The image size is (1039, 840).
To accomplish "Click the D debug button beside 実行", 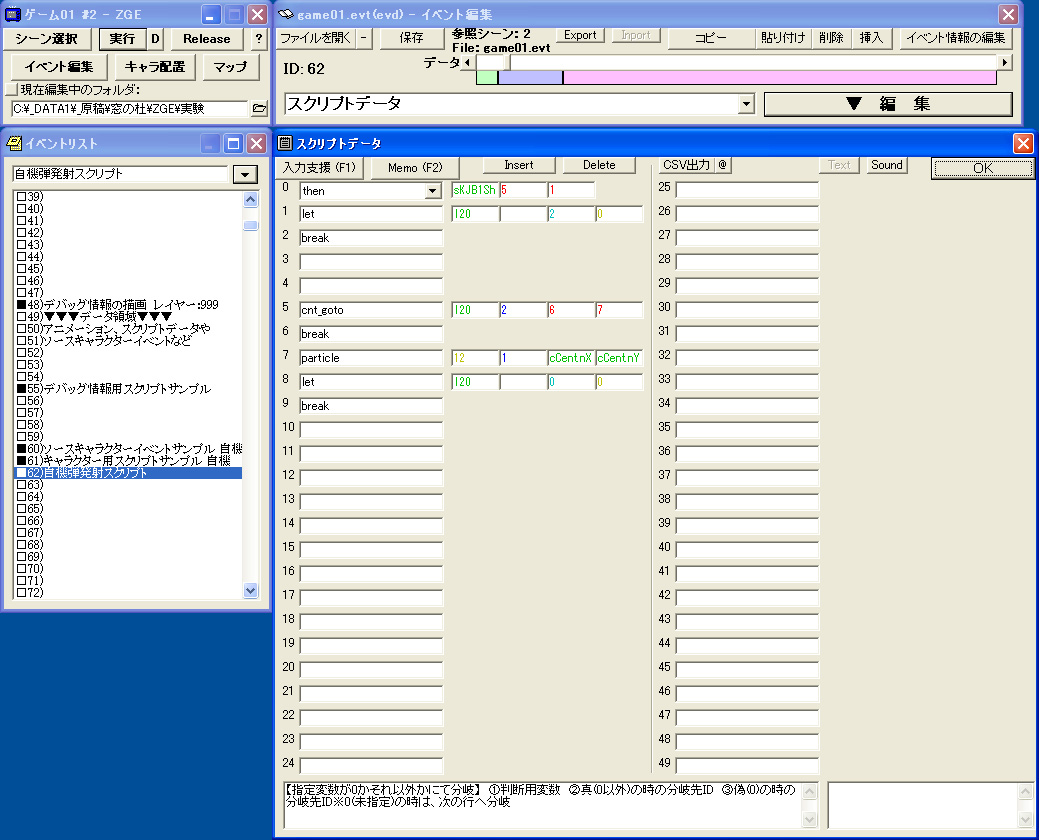I will click(155, 39).
